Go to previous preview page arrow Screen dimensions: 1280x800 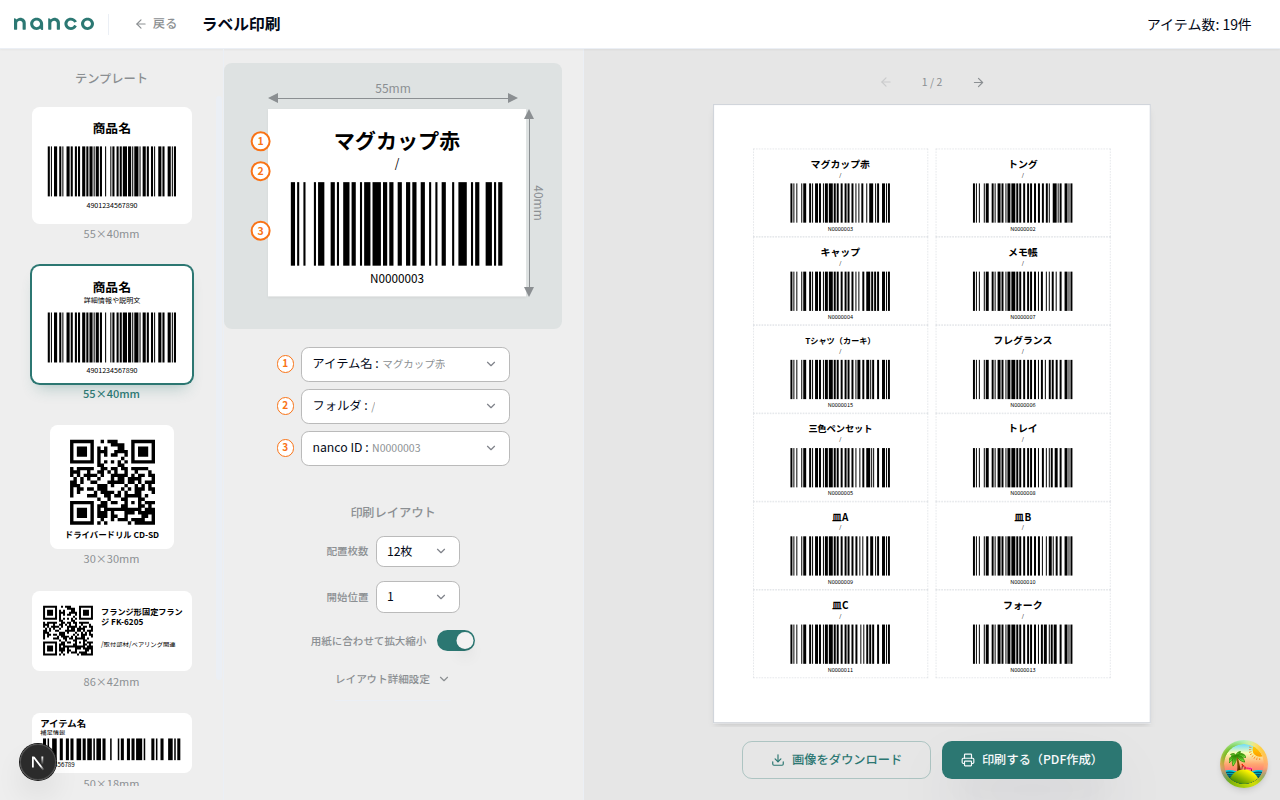pyautogui.click(x=886, y=82)
